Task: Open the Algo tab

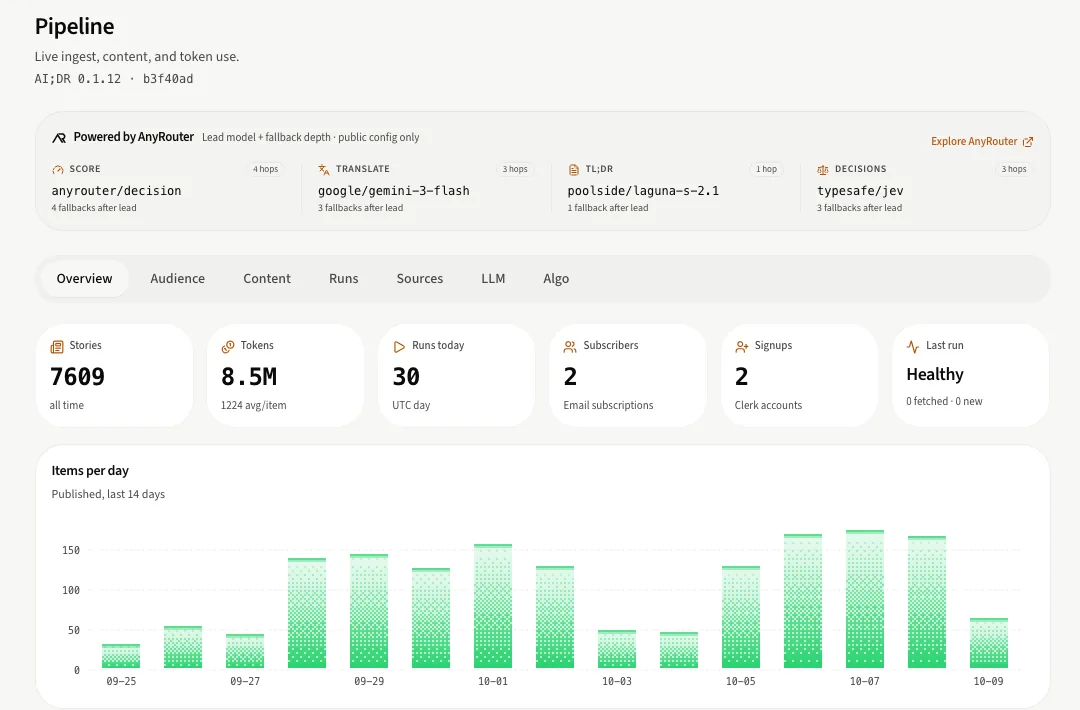Action: [556, 279]
